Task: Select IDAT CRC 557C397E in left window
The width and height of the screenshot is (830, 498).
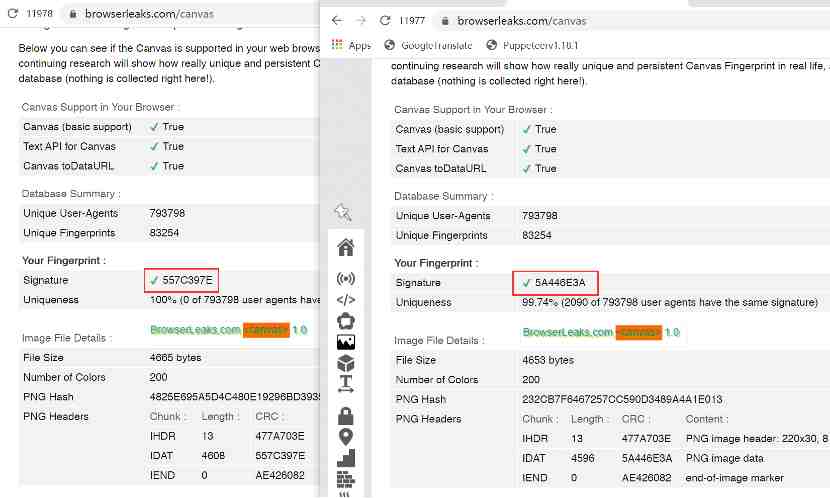Action: point(280,456)
